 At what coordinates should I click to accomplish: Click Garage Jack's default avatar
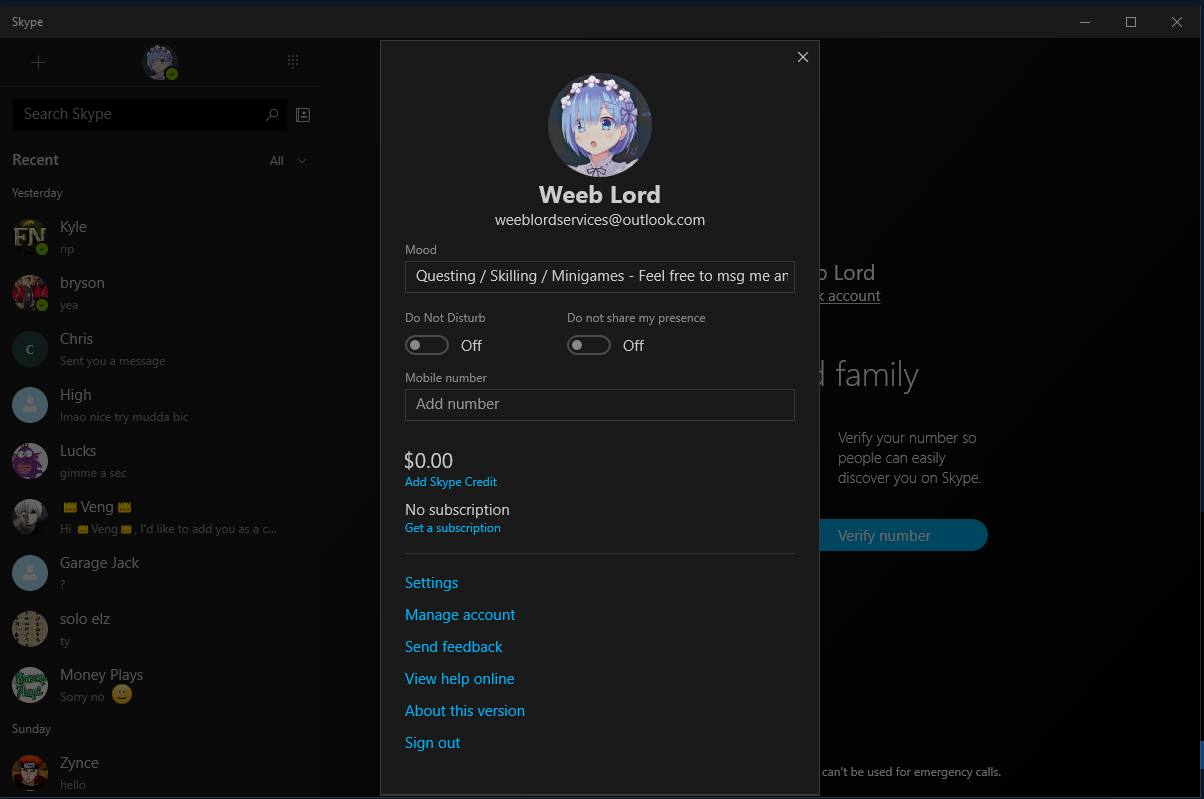[x=30, y=573]
